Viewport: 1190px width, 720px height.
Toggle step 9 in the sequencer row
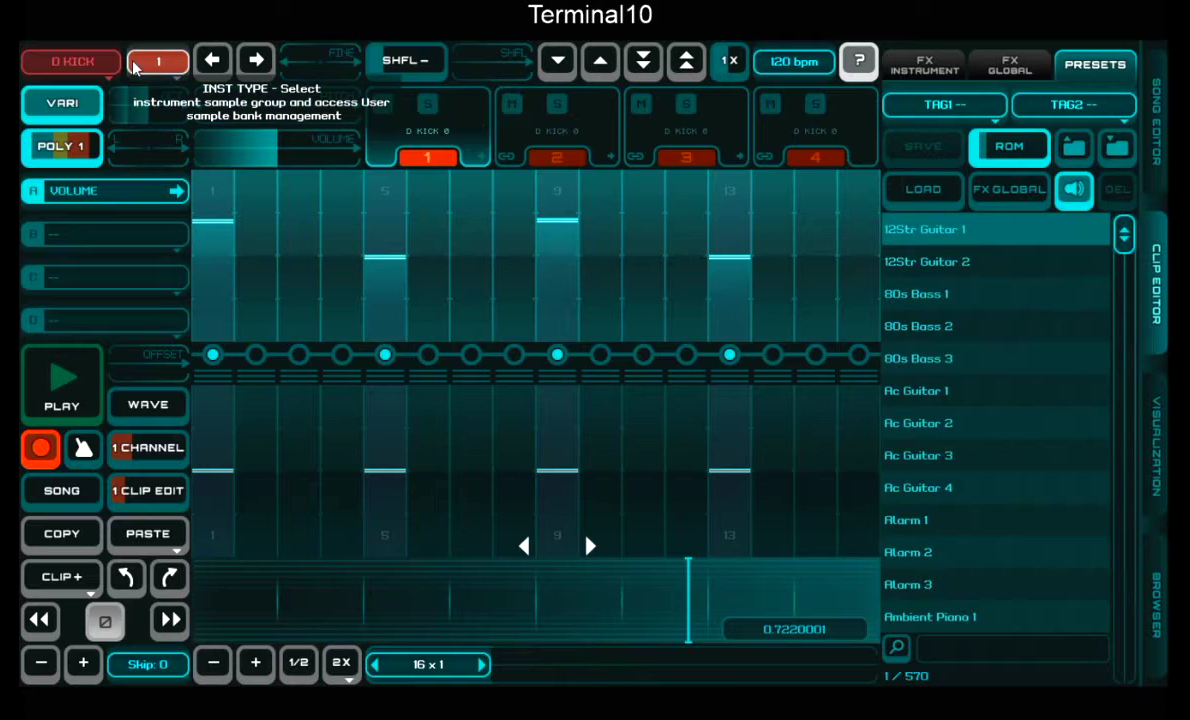tap(557, 354)
